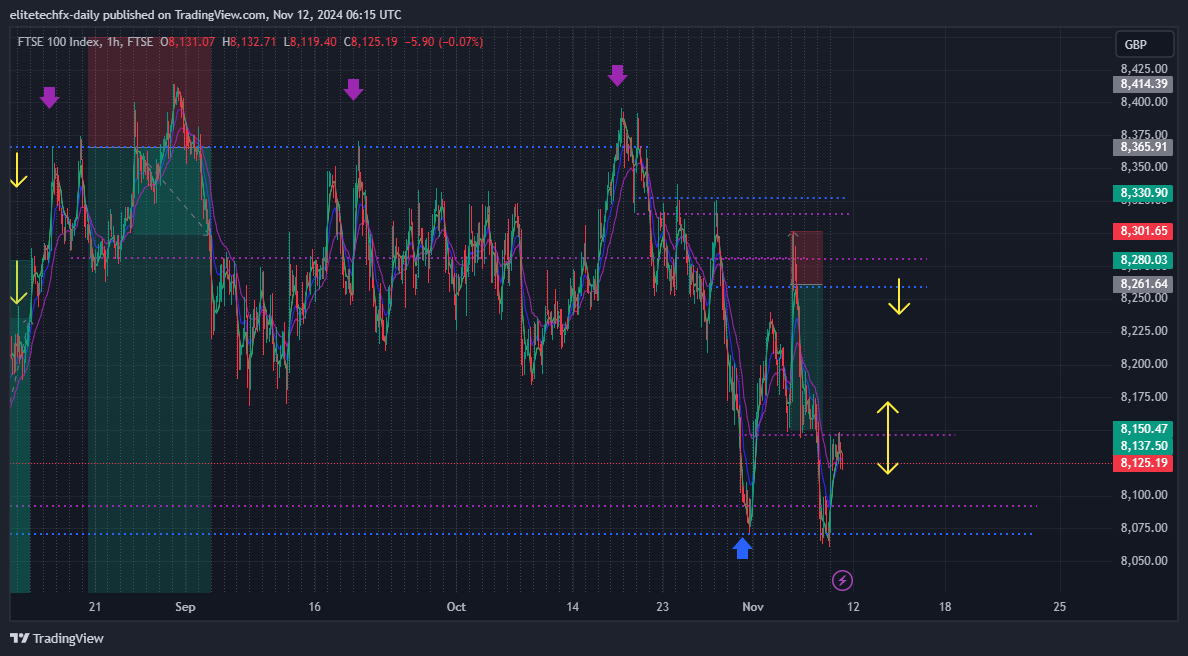The width and height of the screenshot is (1188, 656).
Task: Click the open value O8,131.07
Action: pyautogui.click(x=187, y=42)
